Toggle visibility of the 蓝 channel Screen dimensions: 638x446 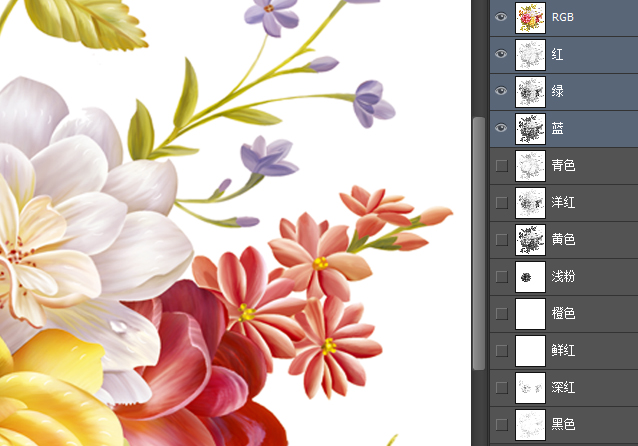click(501, 128)
